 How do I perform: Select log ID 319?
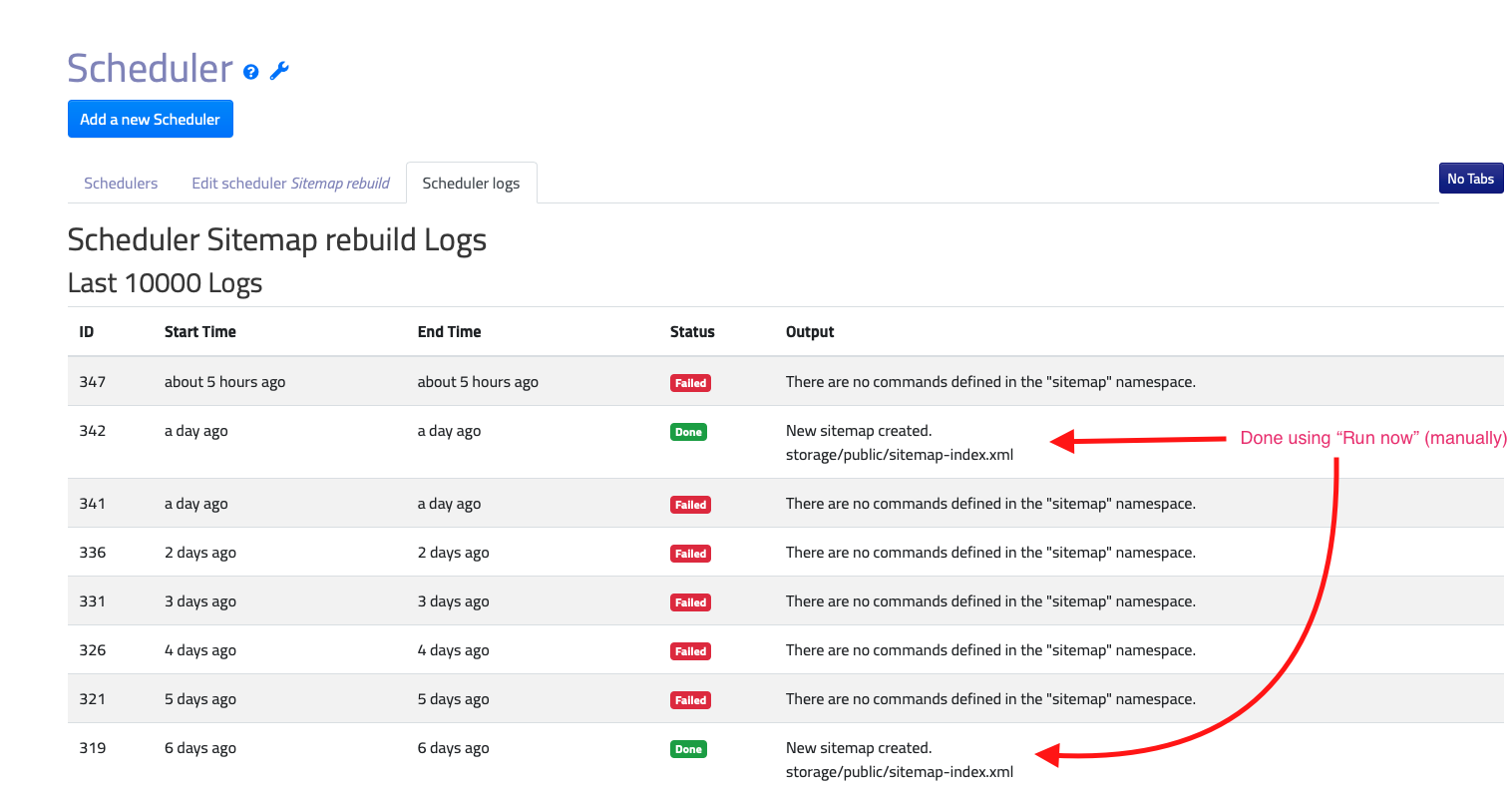click(93, 748)
